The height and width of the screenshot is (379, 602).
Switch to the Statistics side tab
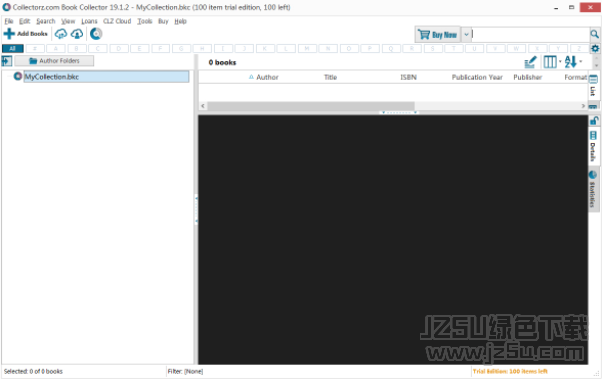pyautogui.click(x=593, y=190)
